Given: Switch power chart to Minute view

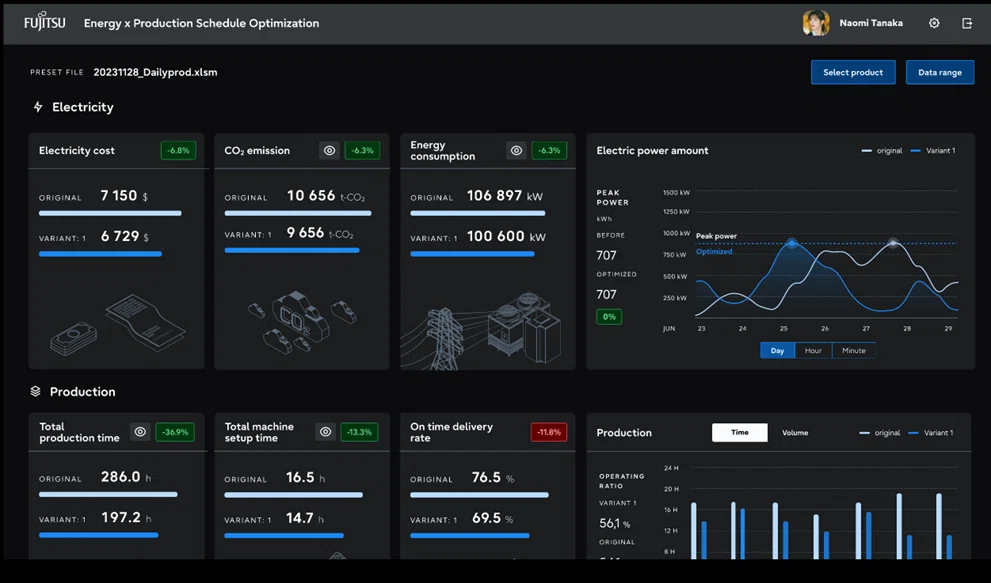Looking at the screenshot, I should [x=853, y=350].
